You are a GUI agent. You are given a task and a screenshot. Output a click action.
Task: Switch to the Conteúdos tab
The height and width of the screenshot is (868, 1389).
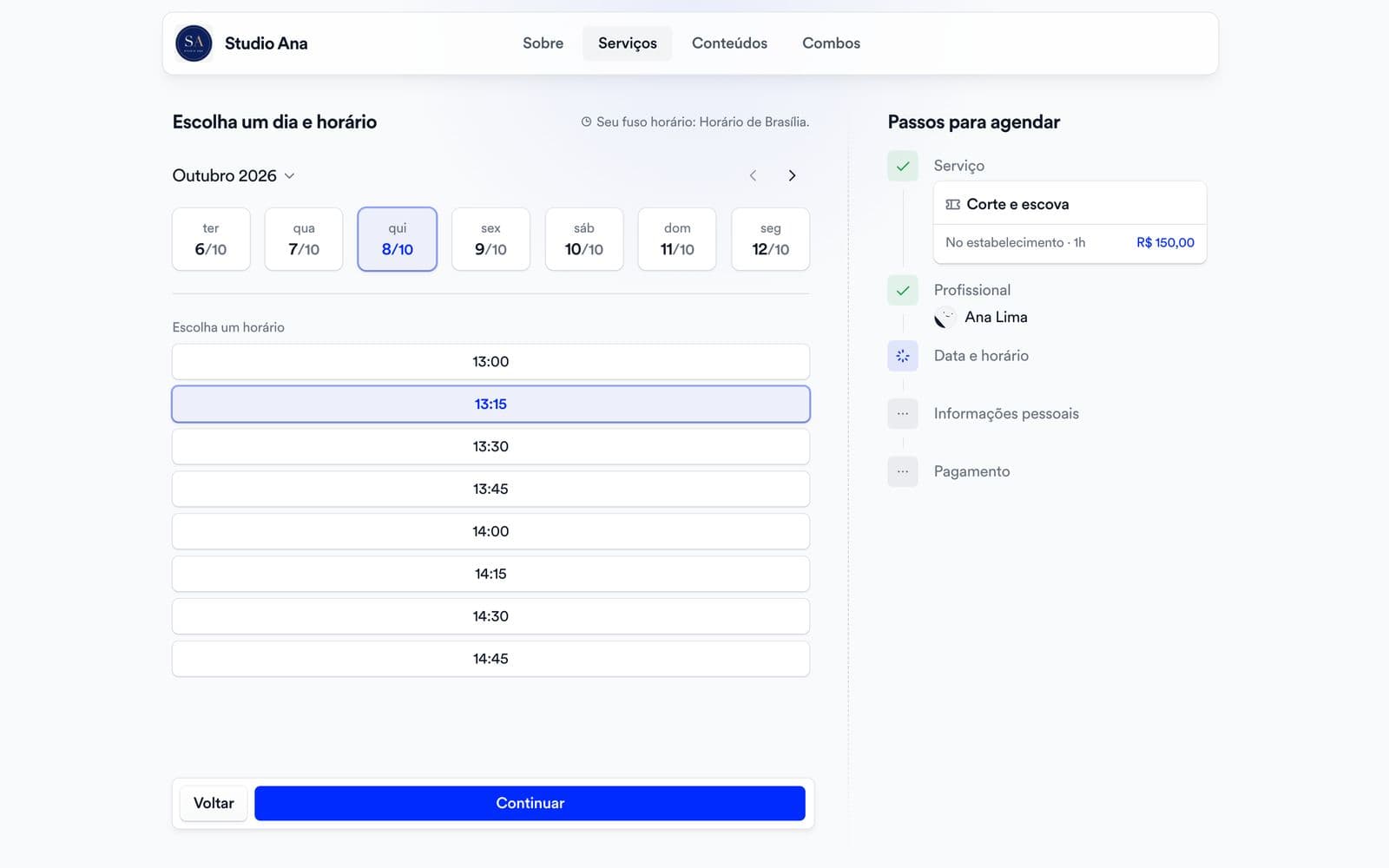pyautogui.click(x=729, y=43)
